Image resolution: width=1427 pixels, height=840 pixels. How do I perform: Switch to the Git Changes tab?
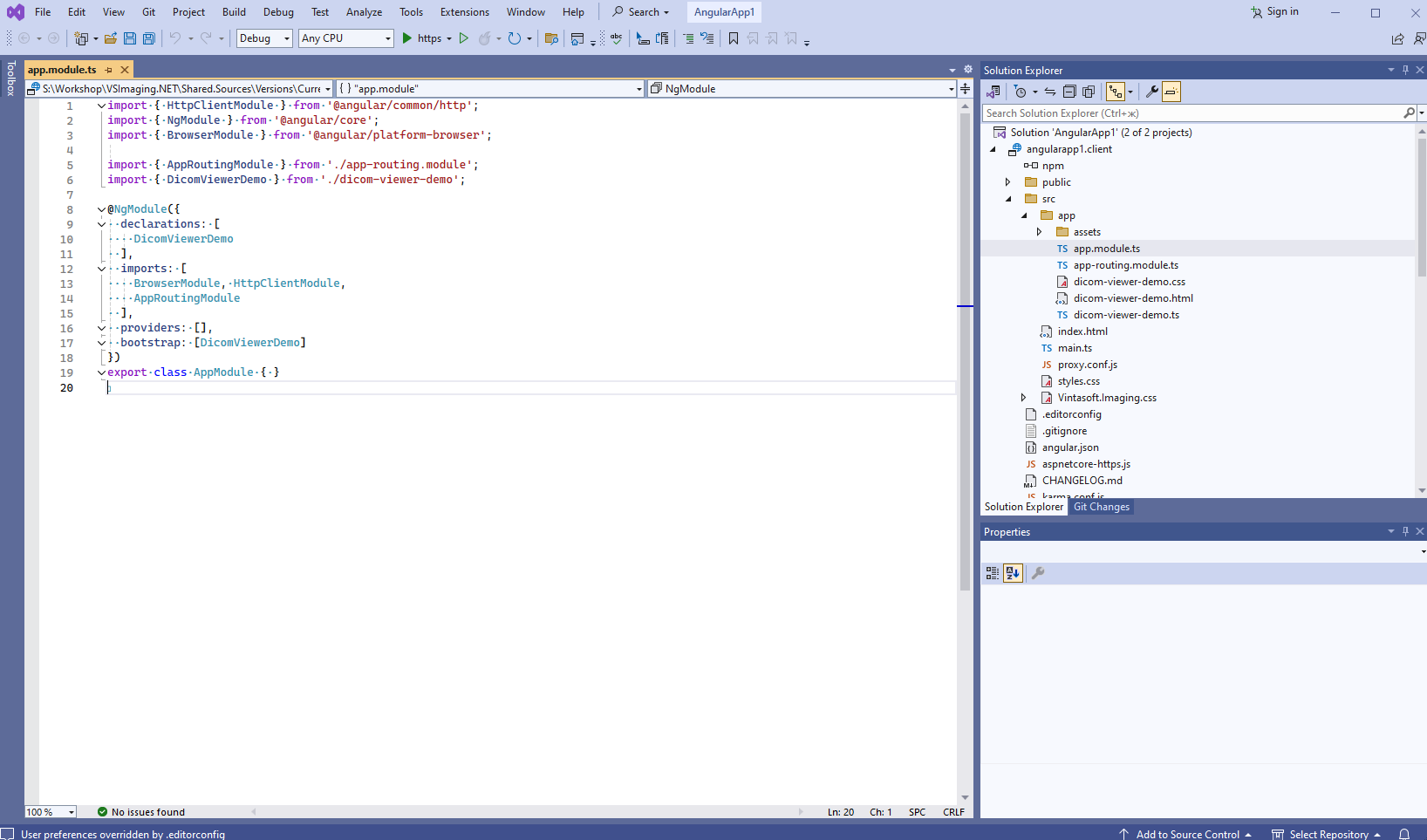click(1101, 507)
